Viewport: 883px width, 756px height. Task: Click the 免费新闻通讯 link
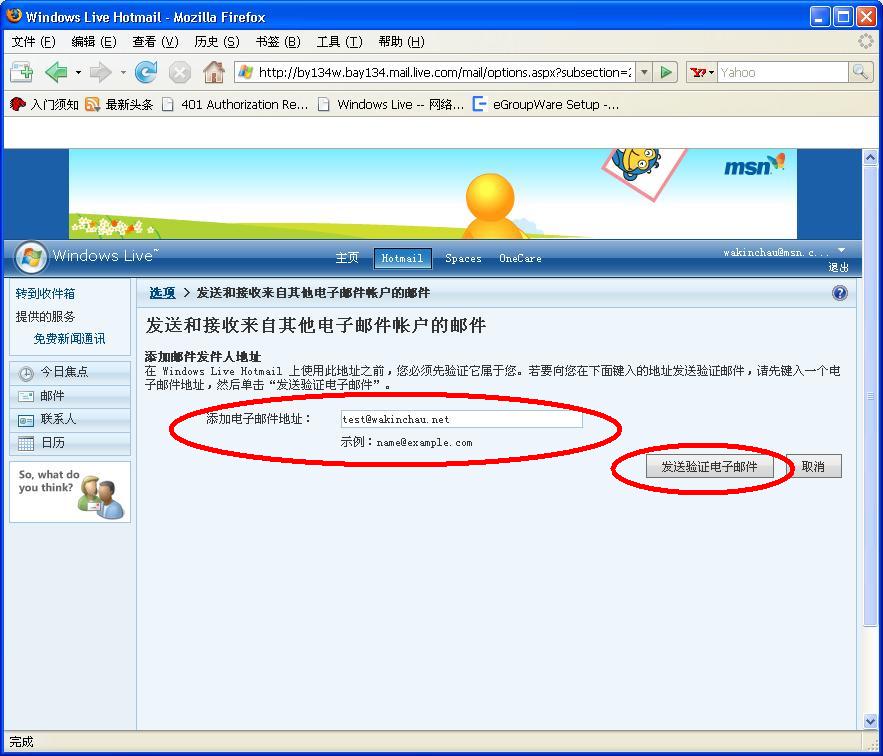tap(69, 339)
